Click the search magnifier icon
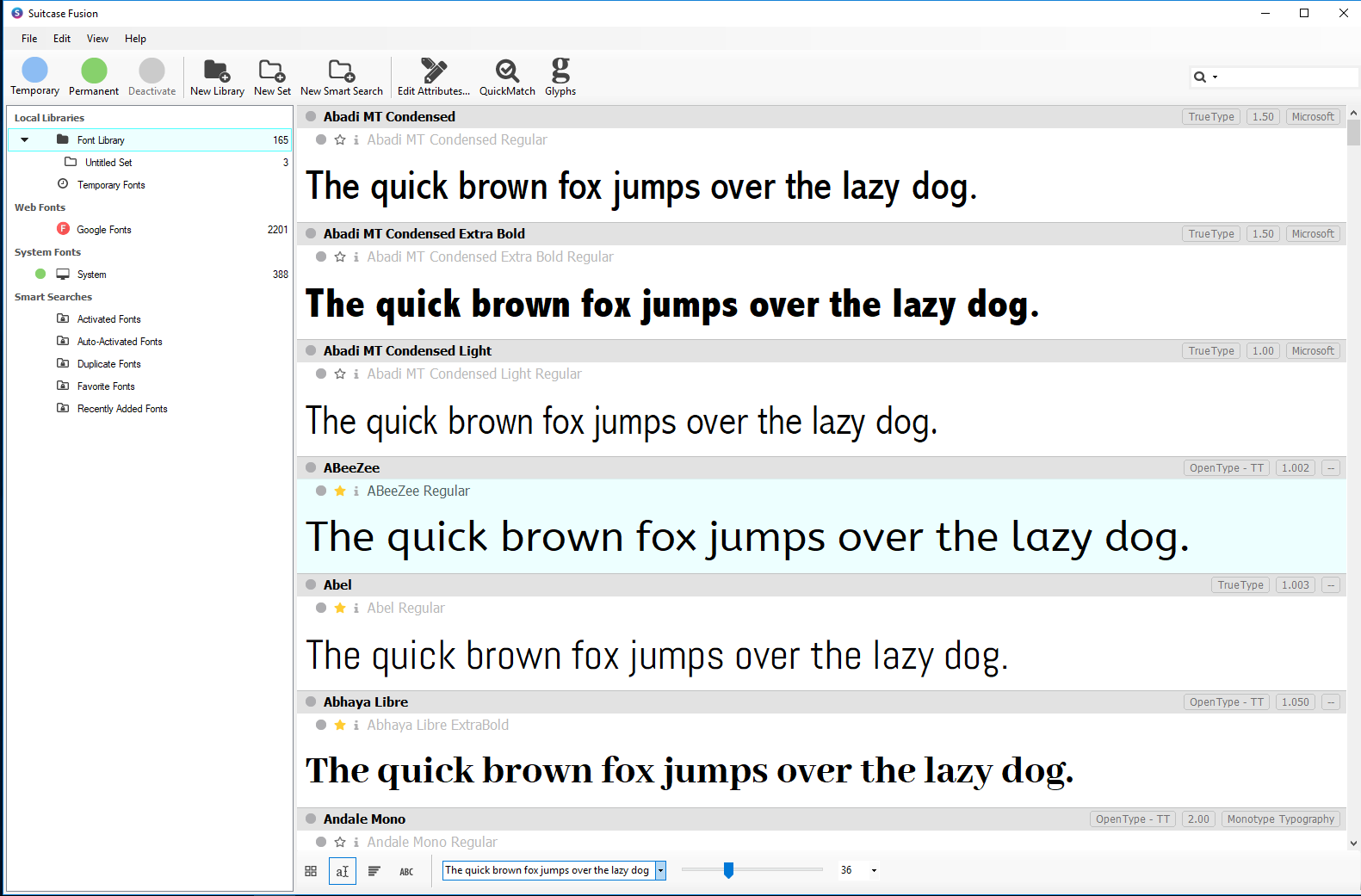This screenshot has width=1361, height=896. click(x=1199, y=77)
